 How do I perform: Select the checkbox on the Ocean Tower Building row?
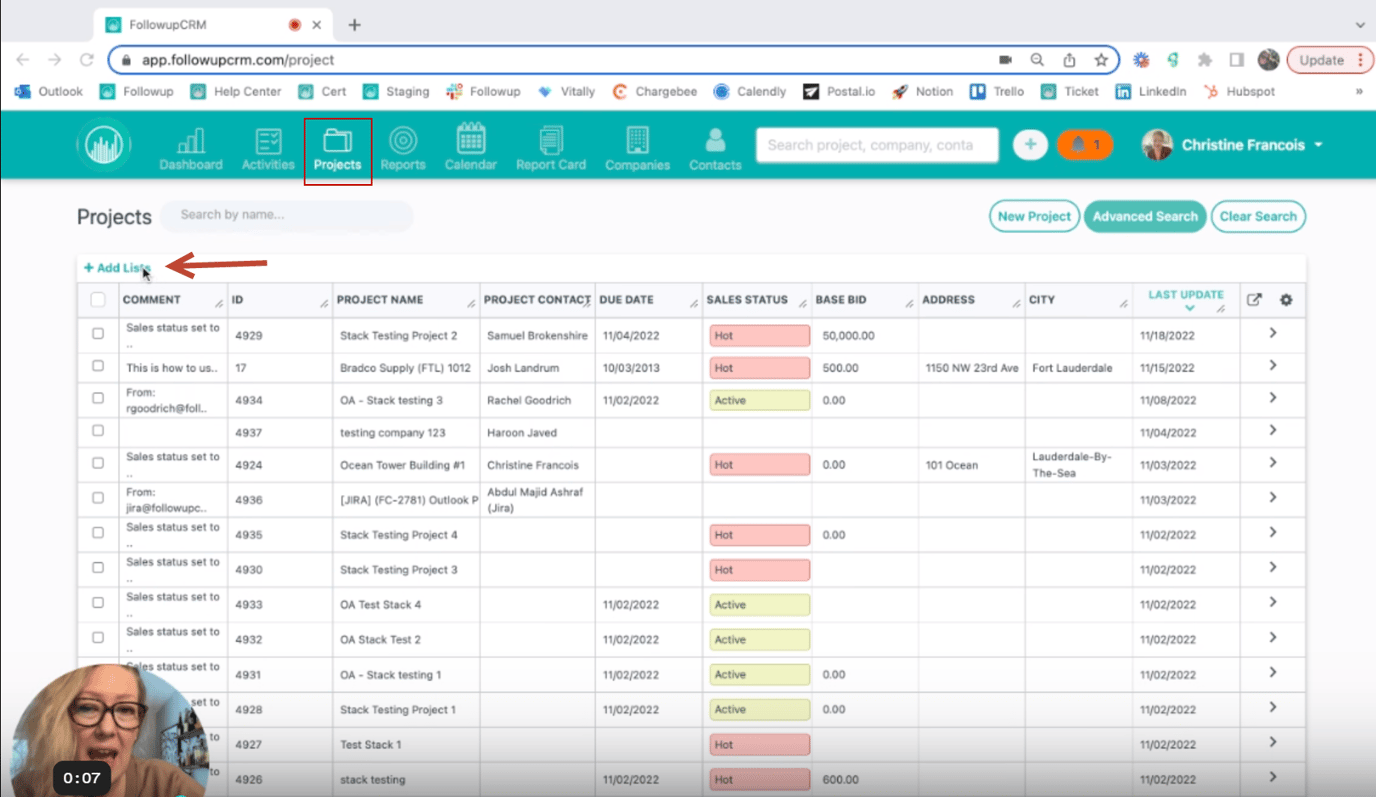coord(97,464)
